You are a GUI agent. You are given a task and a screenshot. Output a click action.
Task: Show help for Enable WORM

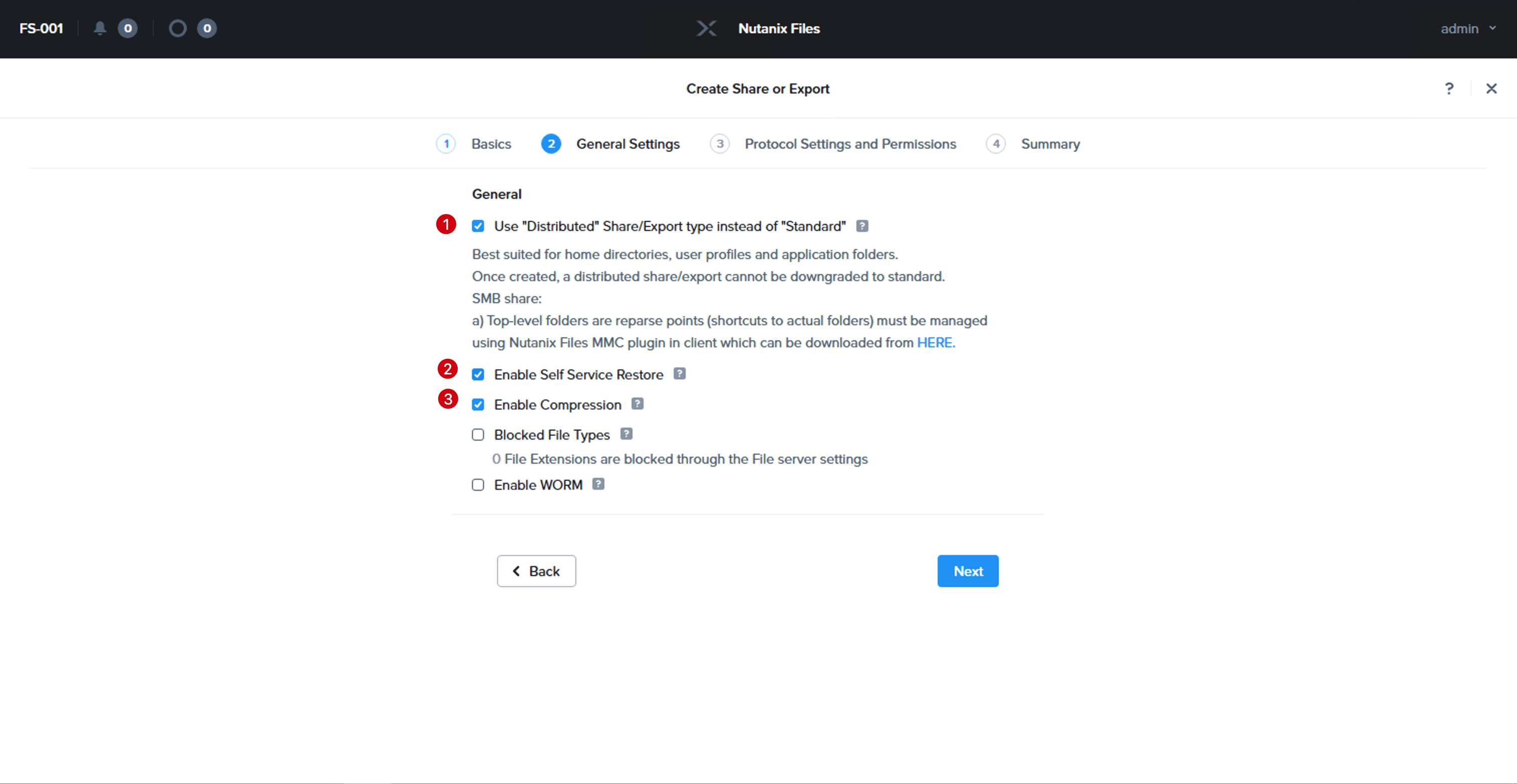pyautogui.click(x=598, y=483)
